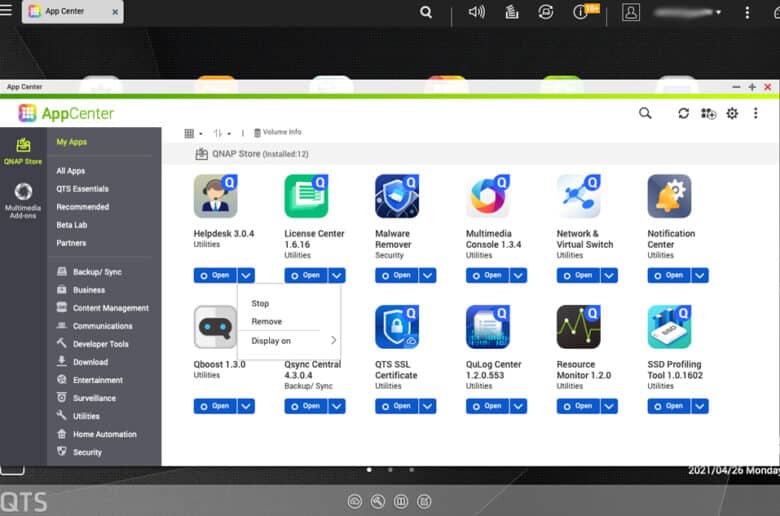The height and width of the screenshot is (516, 780).
Task: Go to third desktop page dot
Action: [x=411, y=469]
